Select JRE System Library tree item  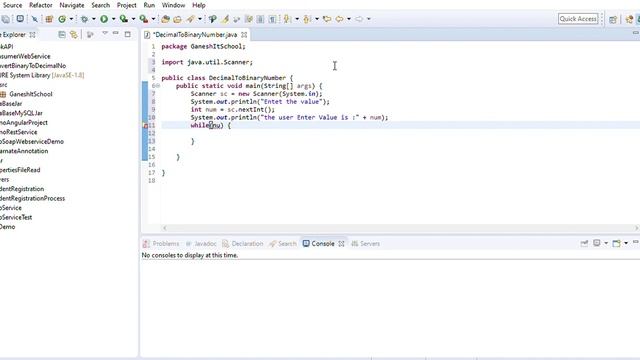(x=42, y=76)
